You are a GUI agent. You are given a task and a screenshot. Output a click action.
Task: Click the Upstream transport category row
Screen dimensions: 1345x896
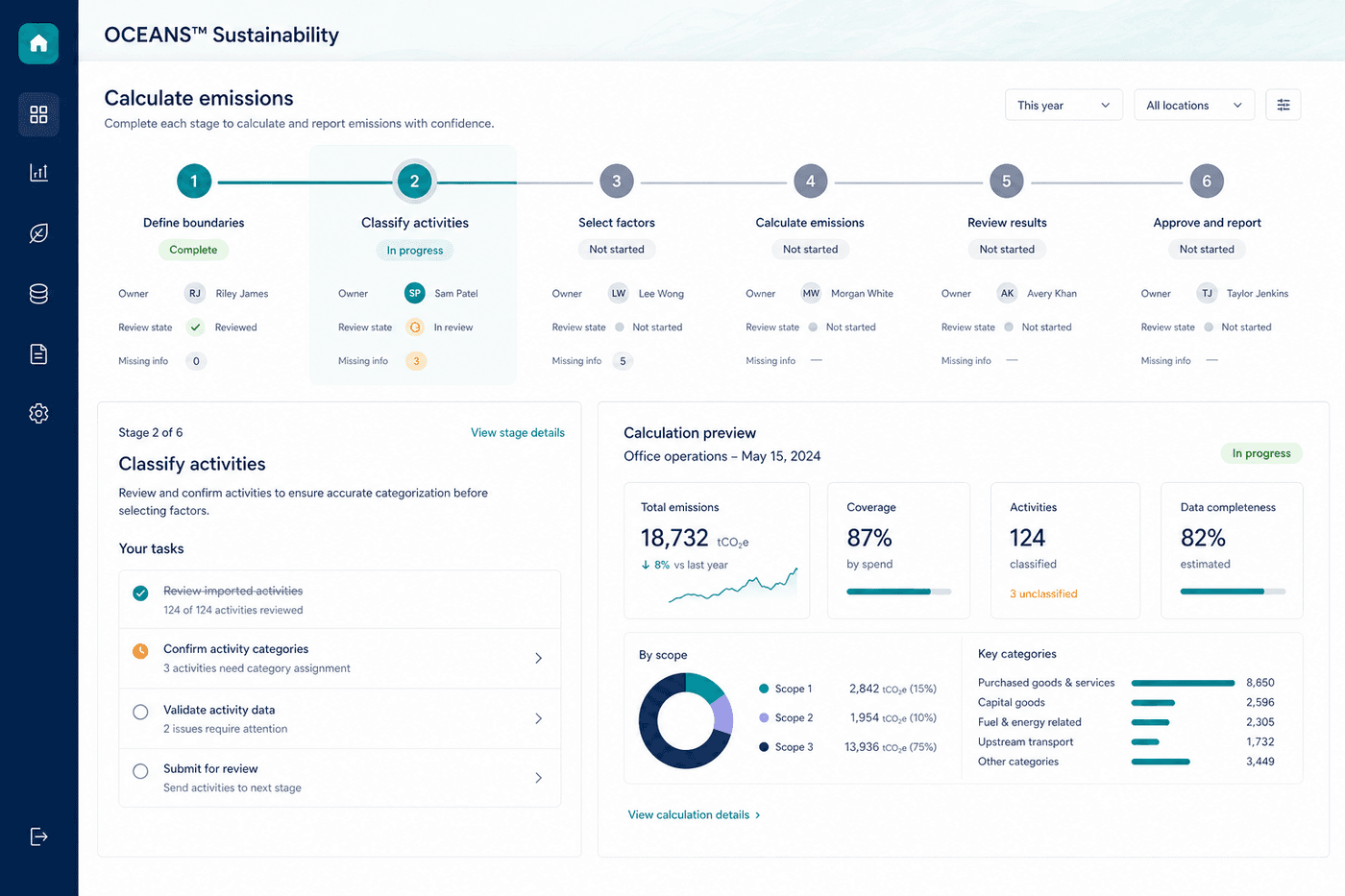[1126, 741]
